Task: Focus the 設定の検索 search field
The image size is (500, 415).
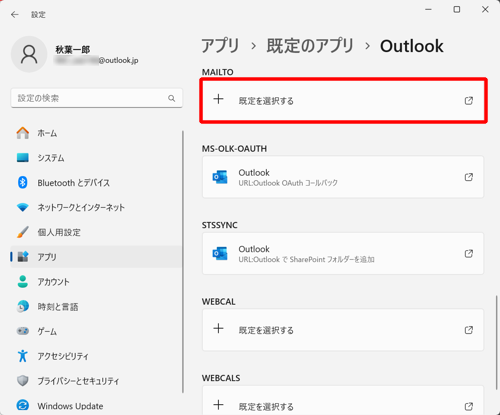Action: [x=97, y=98]
